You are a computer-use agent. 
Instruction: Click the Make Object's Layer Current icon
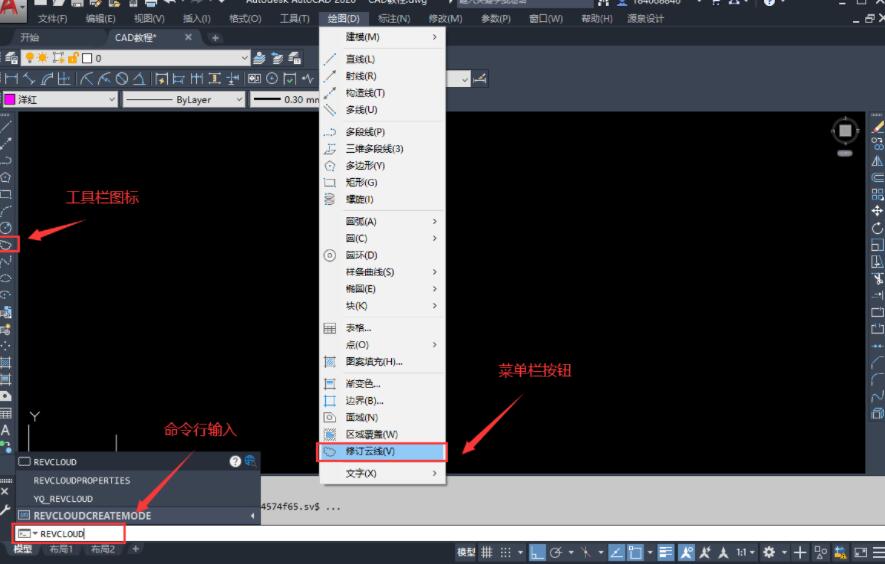pos(259,58)
